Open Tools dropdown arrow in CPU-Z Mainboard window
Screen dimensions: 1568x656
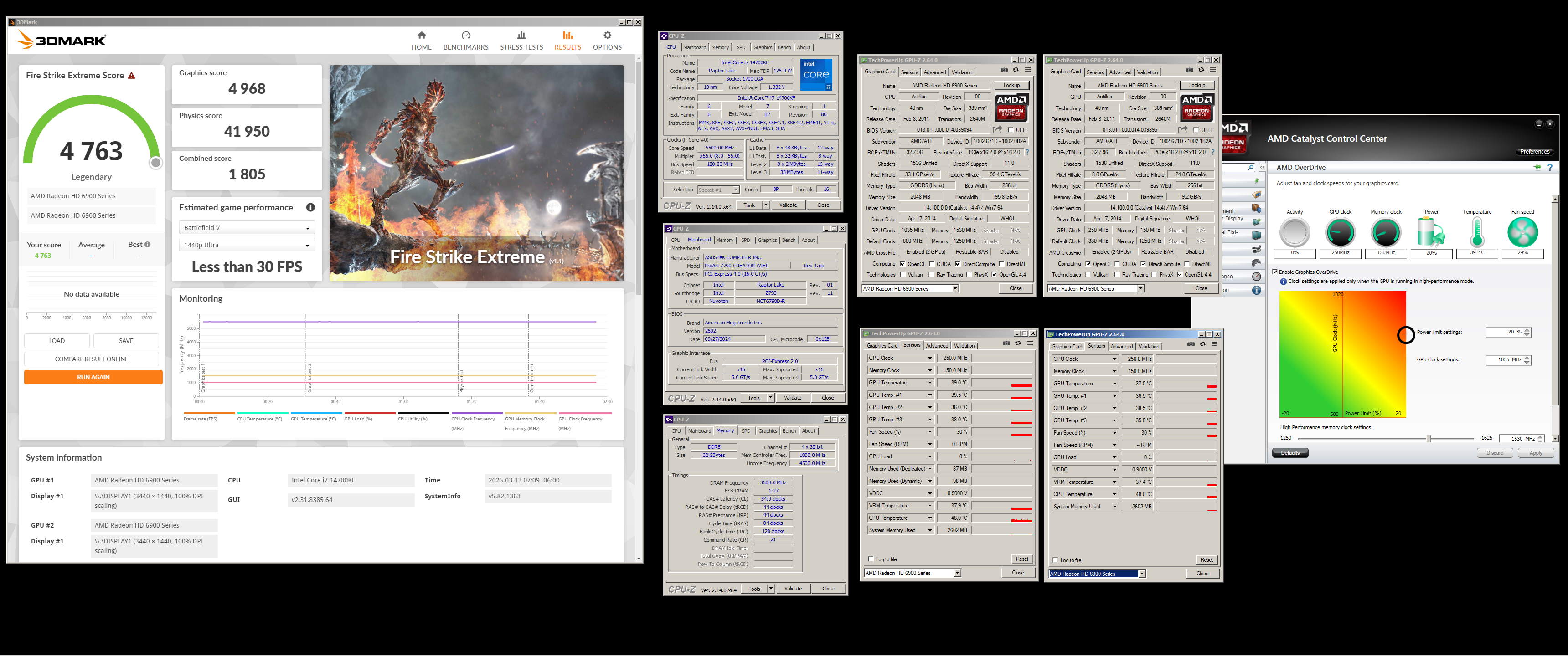771,398
